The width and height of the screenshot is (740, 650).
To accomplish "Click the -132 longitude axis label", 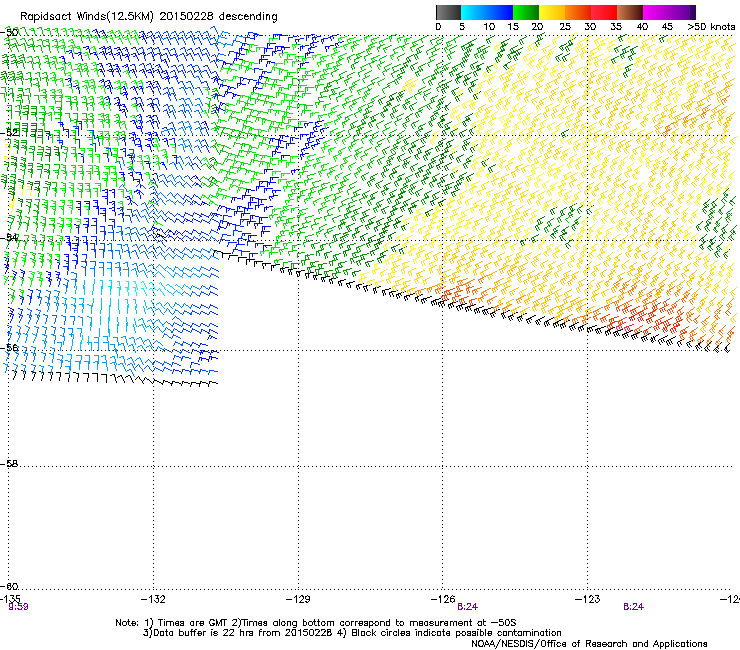I will [153, 599].
